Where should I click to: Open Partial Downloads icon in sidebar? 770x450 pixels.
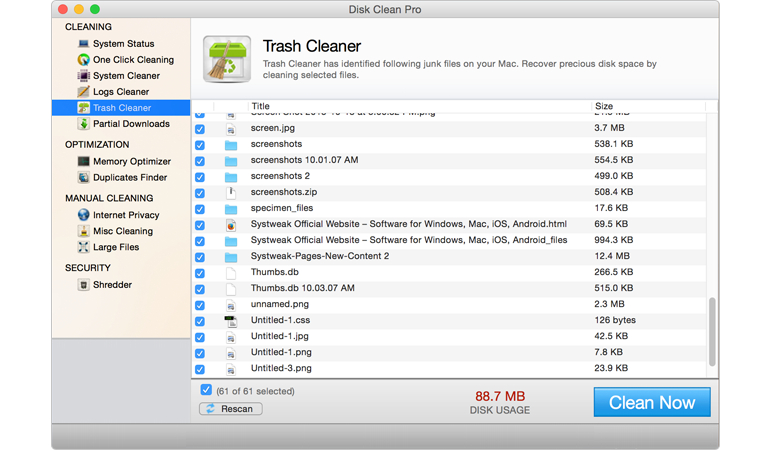[83, 124]
